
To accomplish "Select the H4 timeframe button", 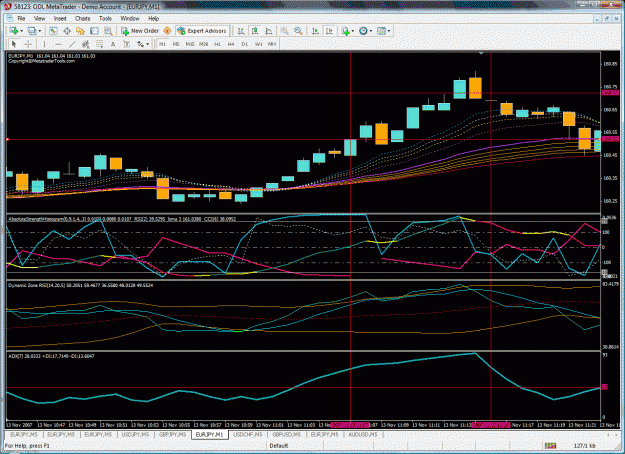I will tap(231, 44).
